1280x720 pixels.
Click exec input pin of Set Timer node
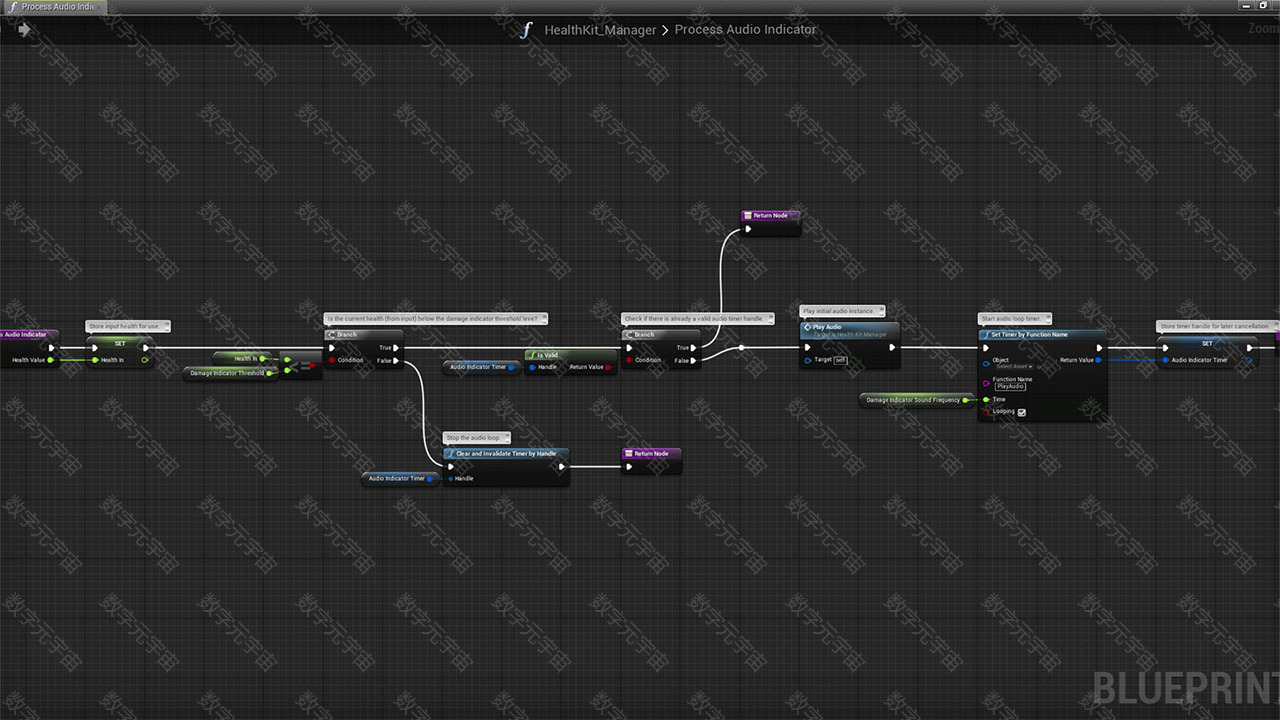tap(987, 348)
